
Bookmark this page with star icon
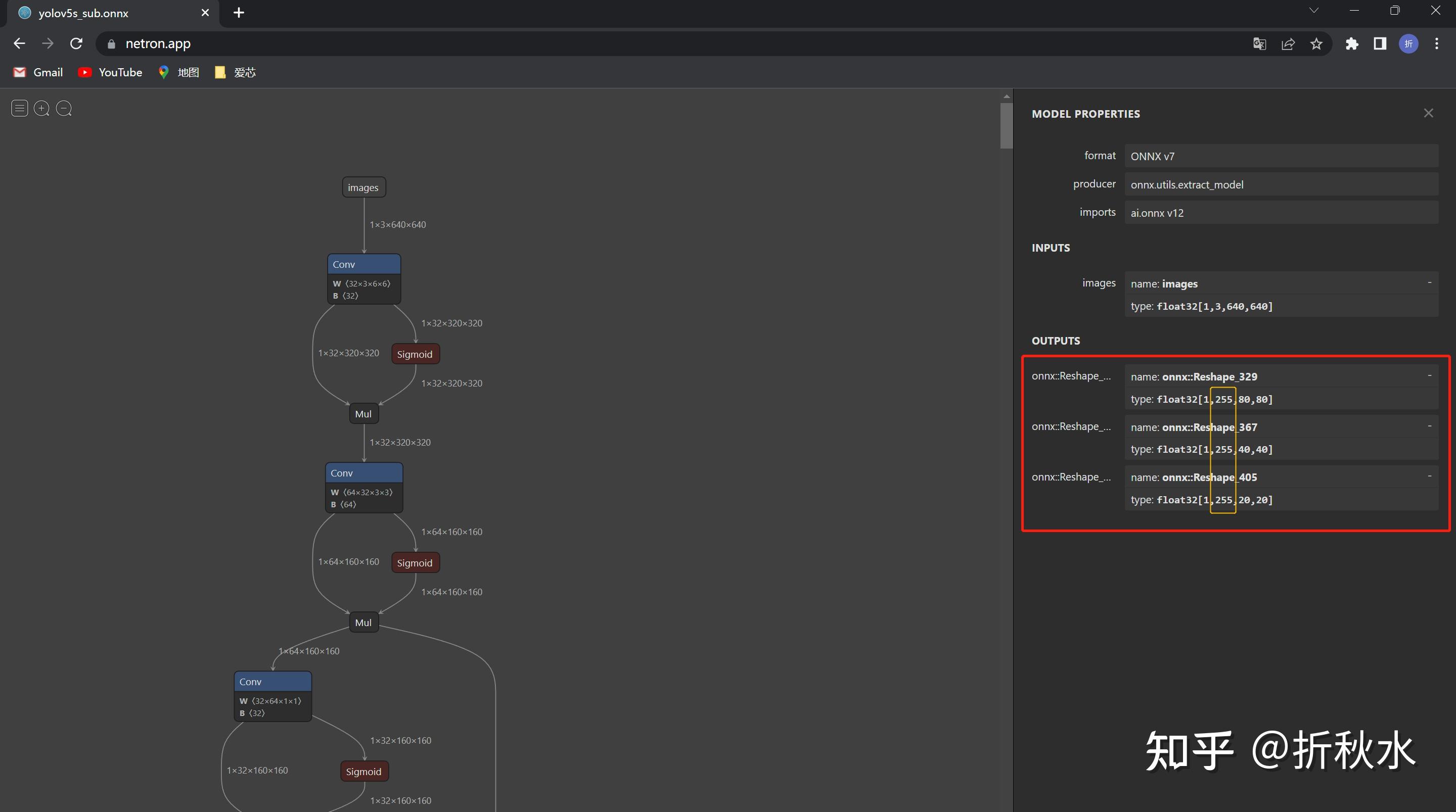[1316, 43]
